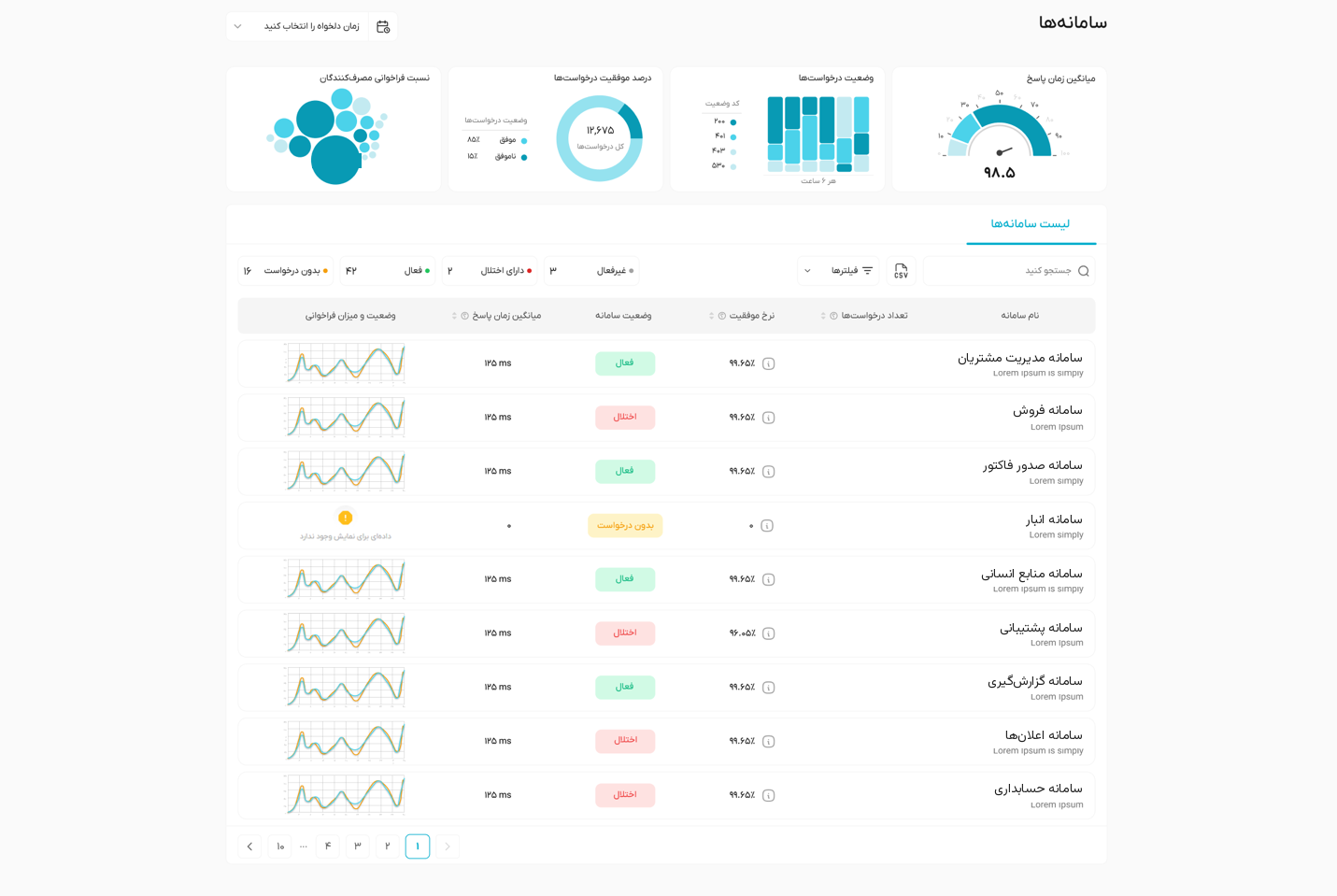The width and height of the screenshot is (1337, 896).
Task: Click info icon in سامانه گزارش‌گیری row
Action: (x=768, y=688)
